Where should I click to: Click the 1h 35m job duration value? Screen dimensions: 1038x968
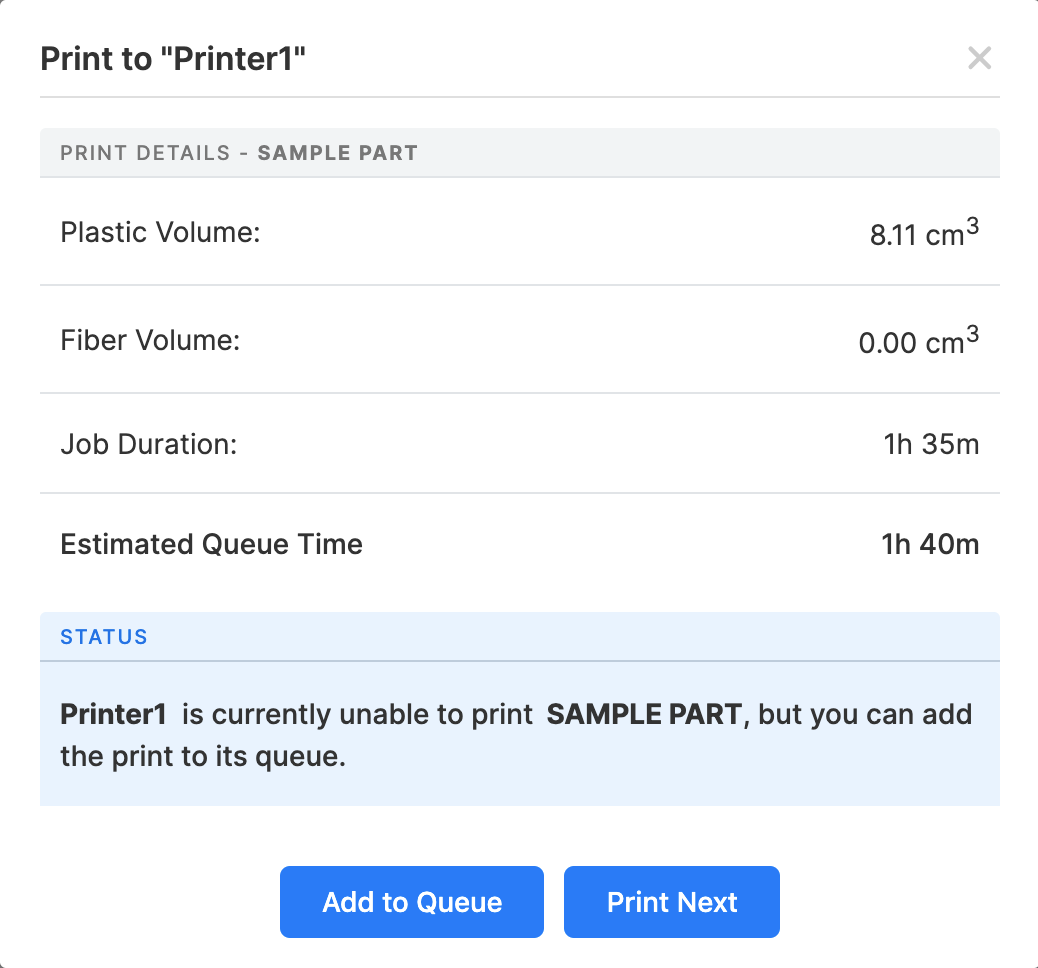tap(930, 444)
